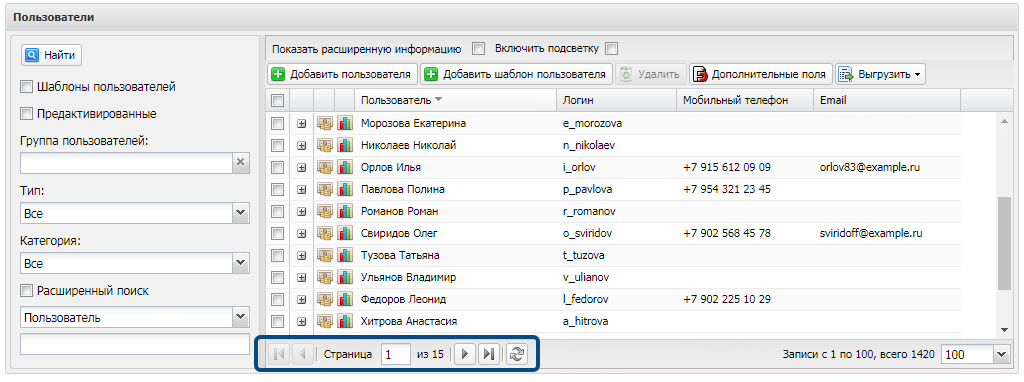Open the Тип dropdown
The height and width of the screenshot is (382, 1024).
coord(241,213)
